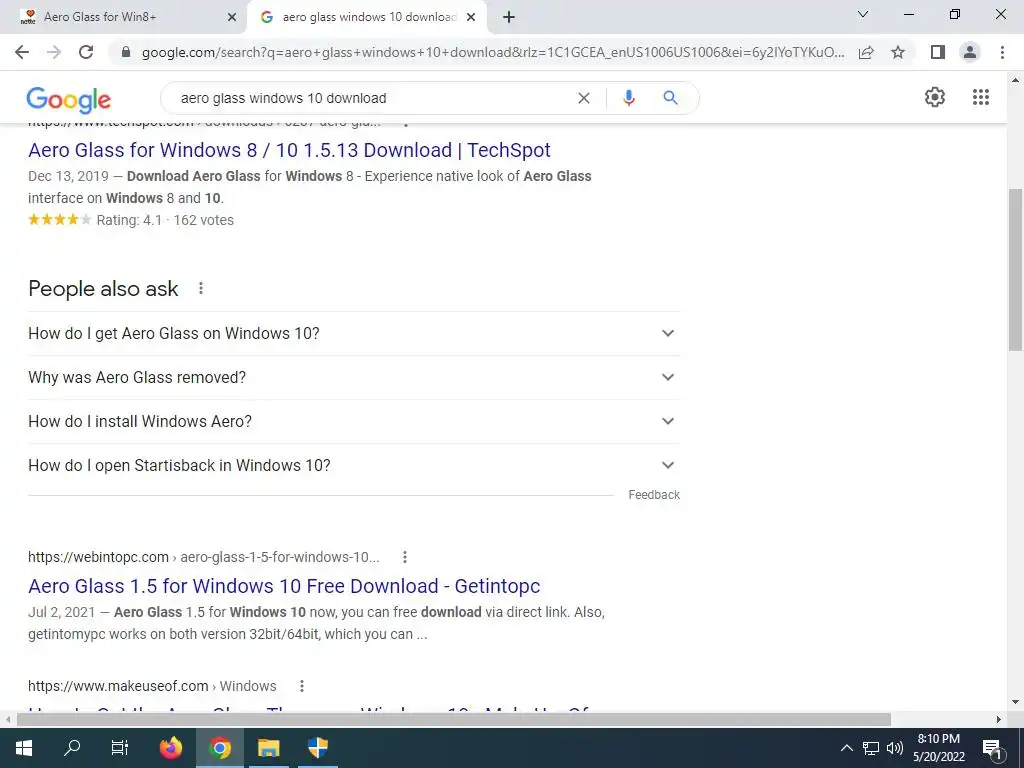This screenshot has height=768, width=1024.
Task: Expand How do I install Windows Aero question
Action: 354,421
